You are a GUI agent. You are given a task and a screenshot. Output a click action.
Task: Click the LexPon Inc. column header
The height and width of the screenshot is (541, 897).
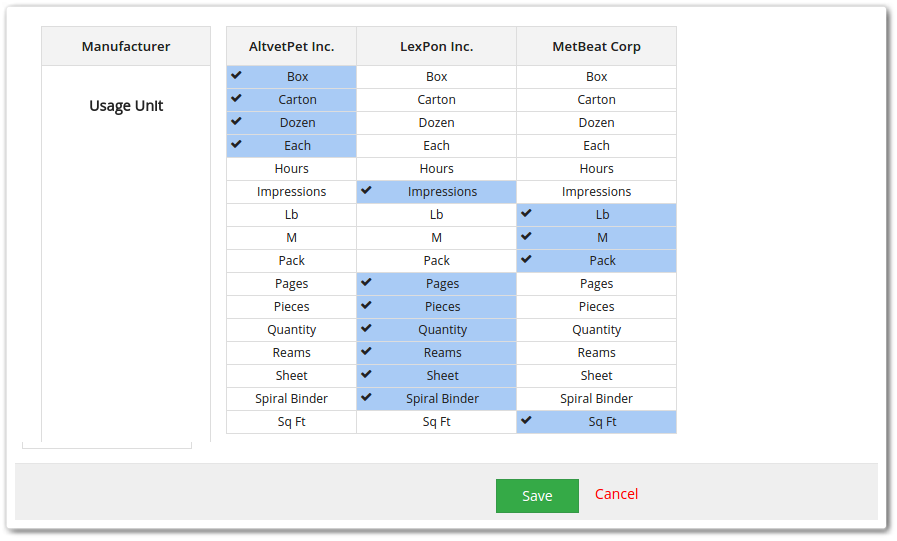coord(436,46)
